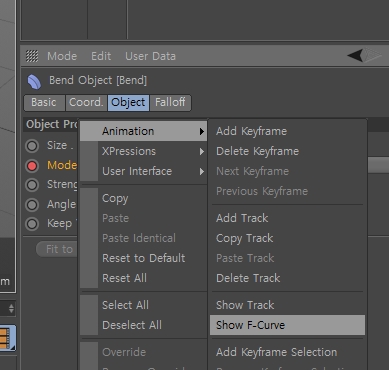Open the User Data menu
This screenshot has height=370, width=389.
150,56
